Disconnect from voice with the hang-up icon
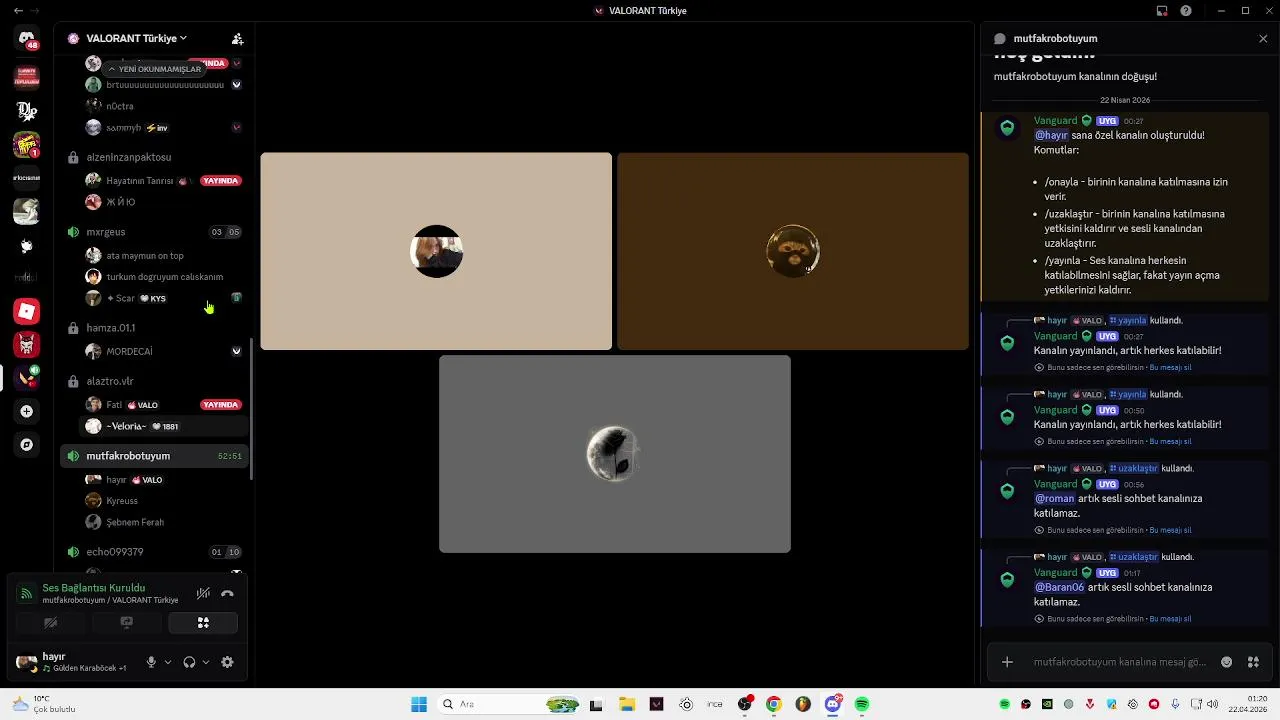The height and width of the screenshot is (720, 1280). point(227,593)
